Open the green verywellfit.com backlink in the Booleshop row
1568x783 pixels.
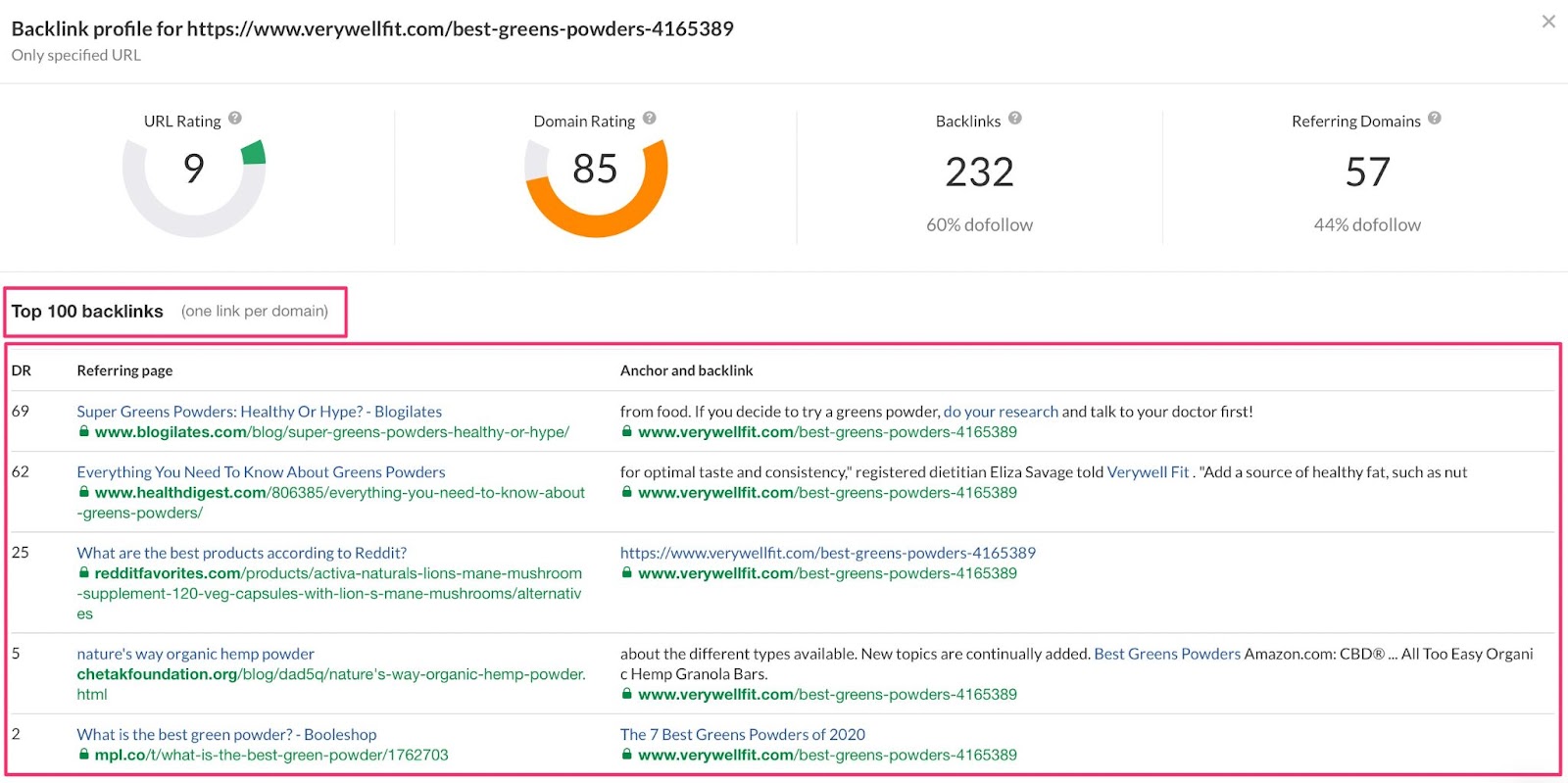(828, 756)
